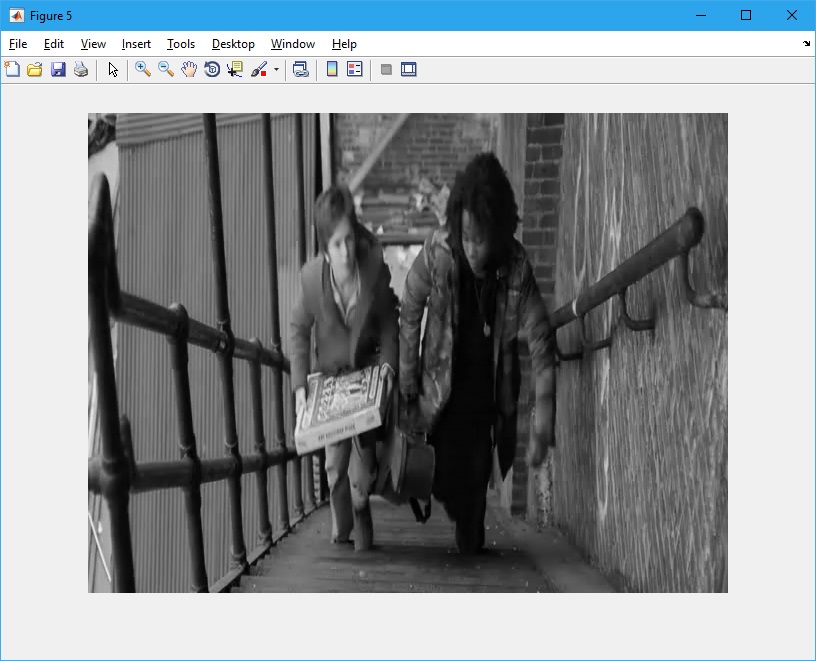
Task: Click the Insert Colorbar button
Action: 332,69
